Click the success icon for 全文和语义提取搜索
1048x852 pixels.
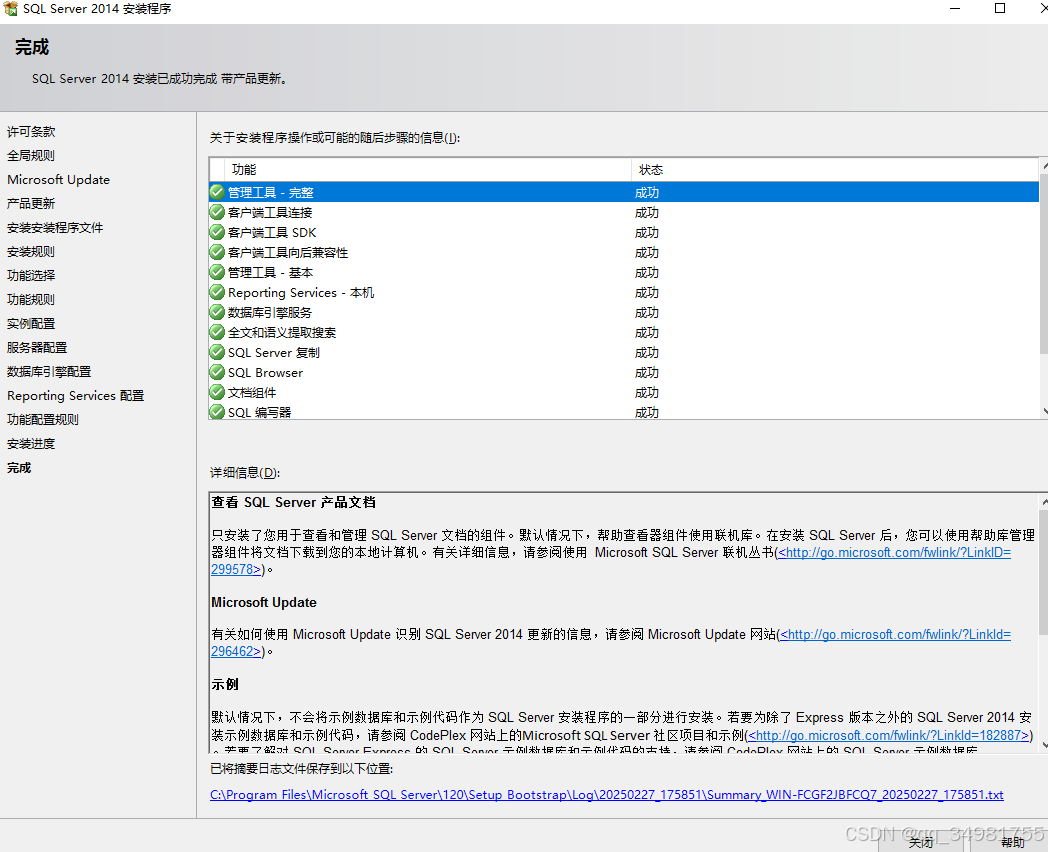coord(216,332)
